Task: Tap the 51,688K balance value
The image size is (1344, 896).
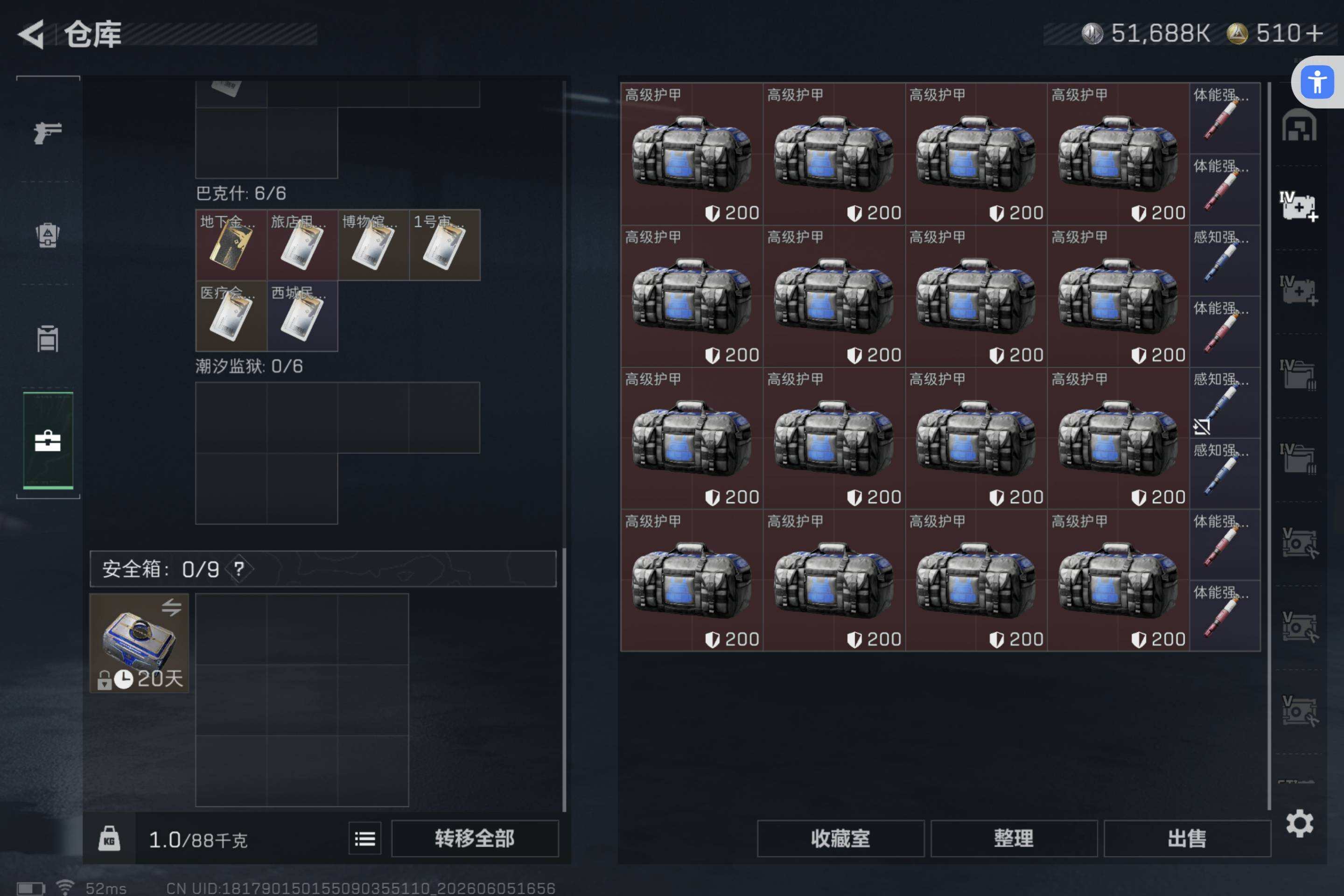Action: (x=1161, y=34)
